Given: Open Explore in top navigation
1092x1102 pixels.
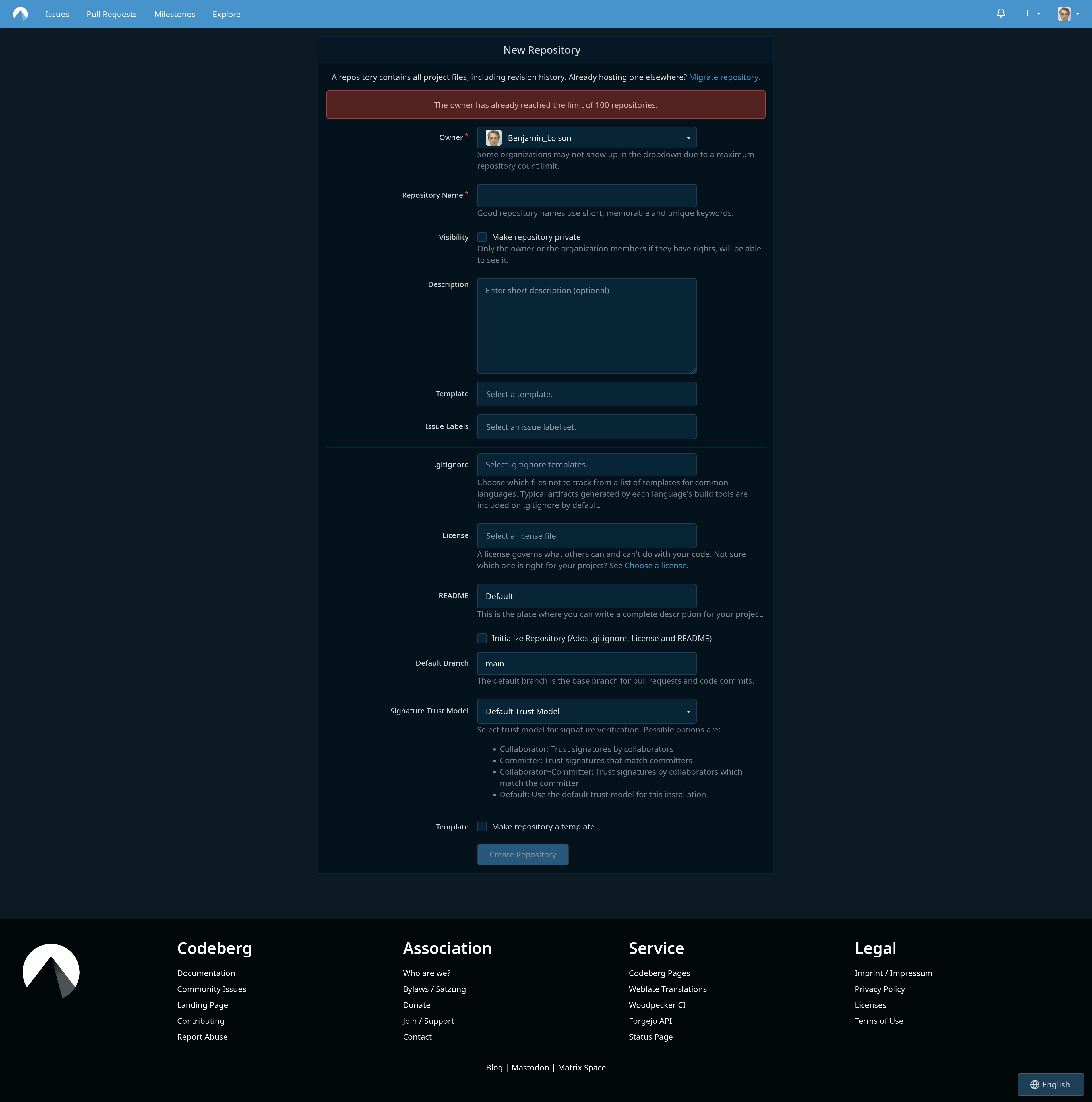Looking at the screenshot, I should click(226, 14).
